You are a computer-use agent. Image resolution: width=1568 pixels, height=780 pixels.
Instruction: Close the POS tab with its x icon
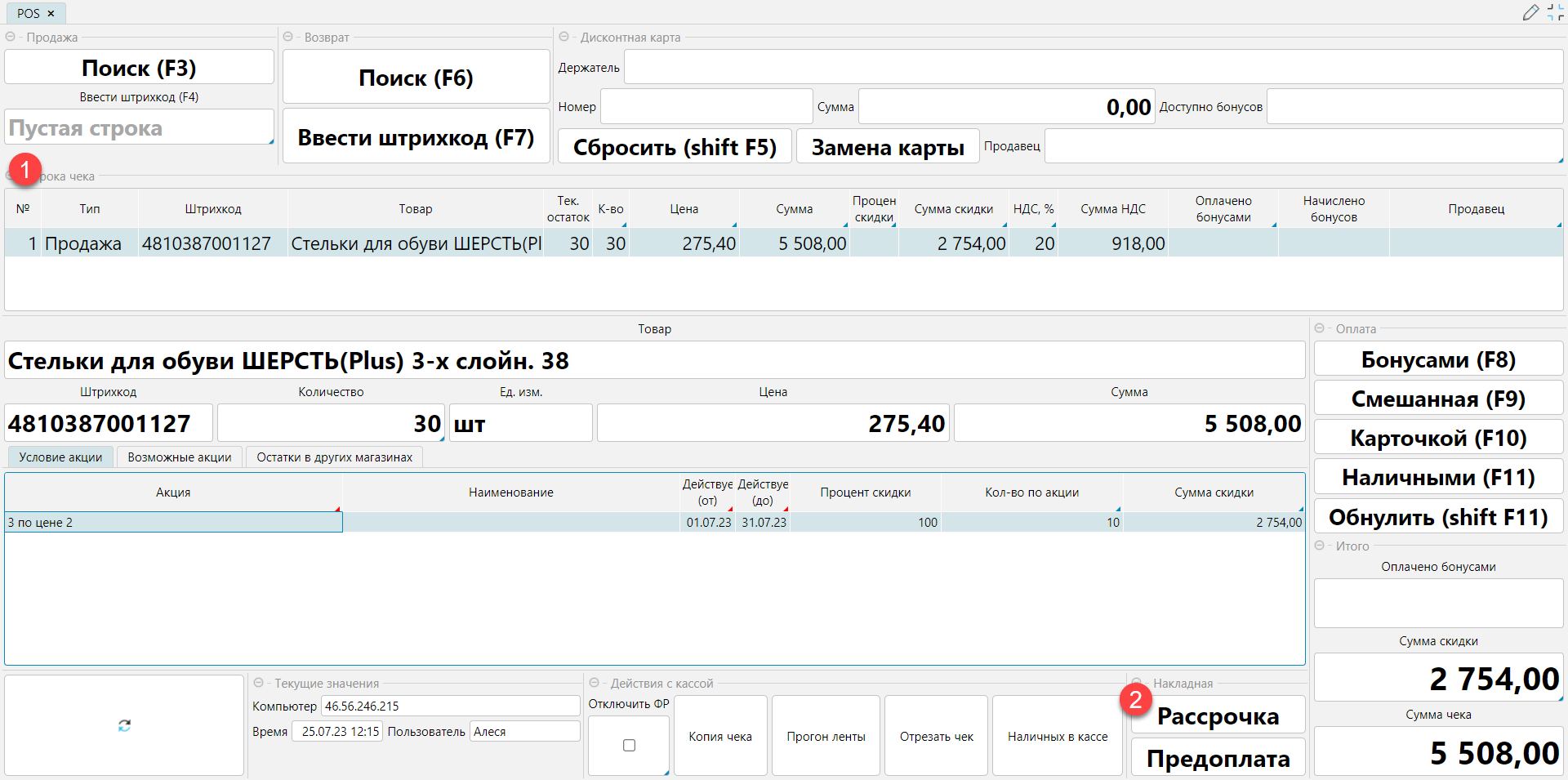point(51,13)
